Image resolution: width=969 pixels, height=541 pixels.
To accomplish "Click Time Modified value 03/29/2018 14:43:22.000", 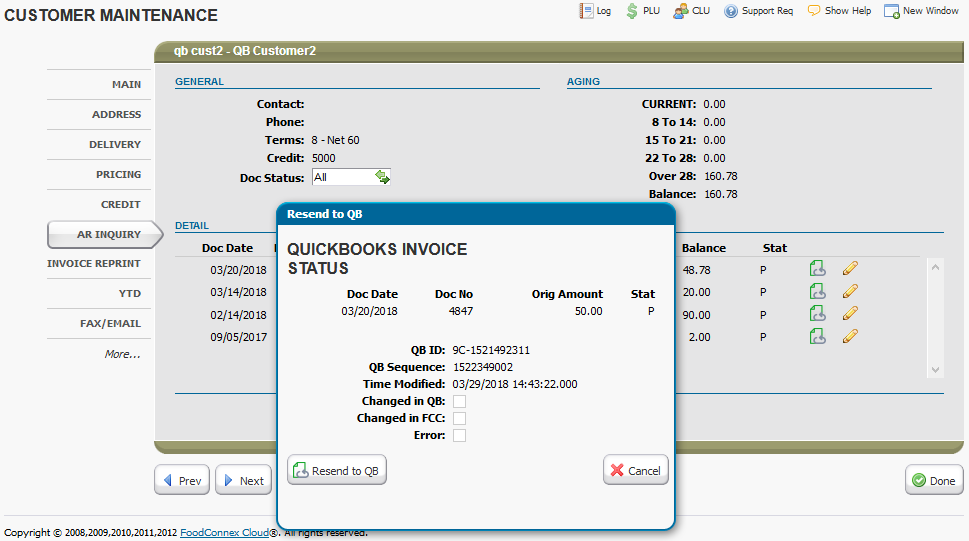I will (515, 384).
